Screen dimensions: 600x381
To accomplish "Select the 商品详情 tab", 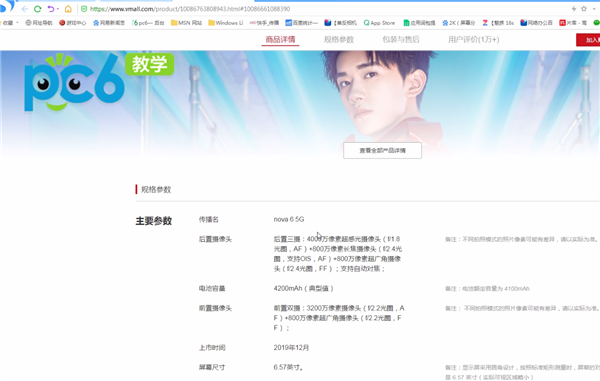I will (280, 39).
